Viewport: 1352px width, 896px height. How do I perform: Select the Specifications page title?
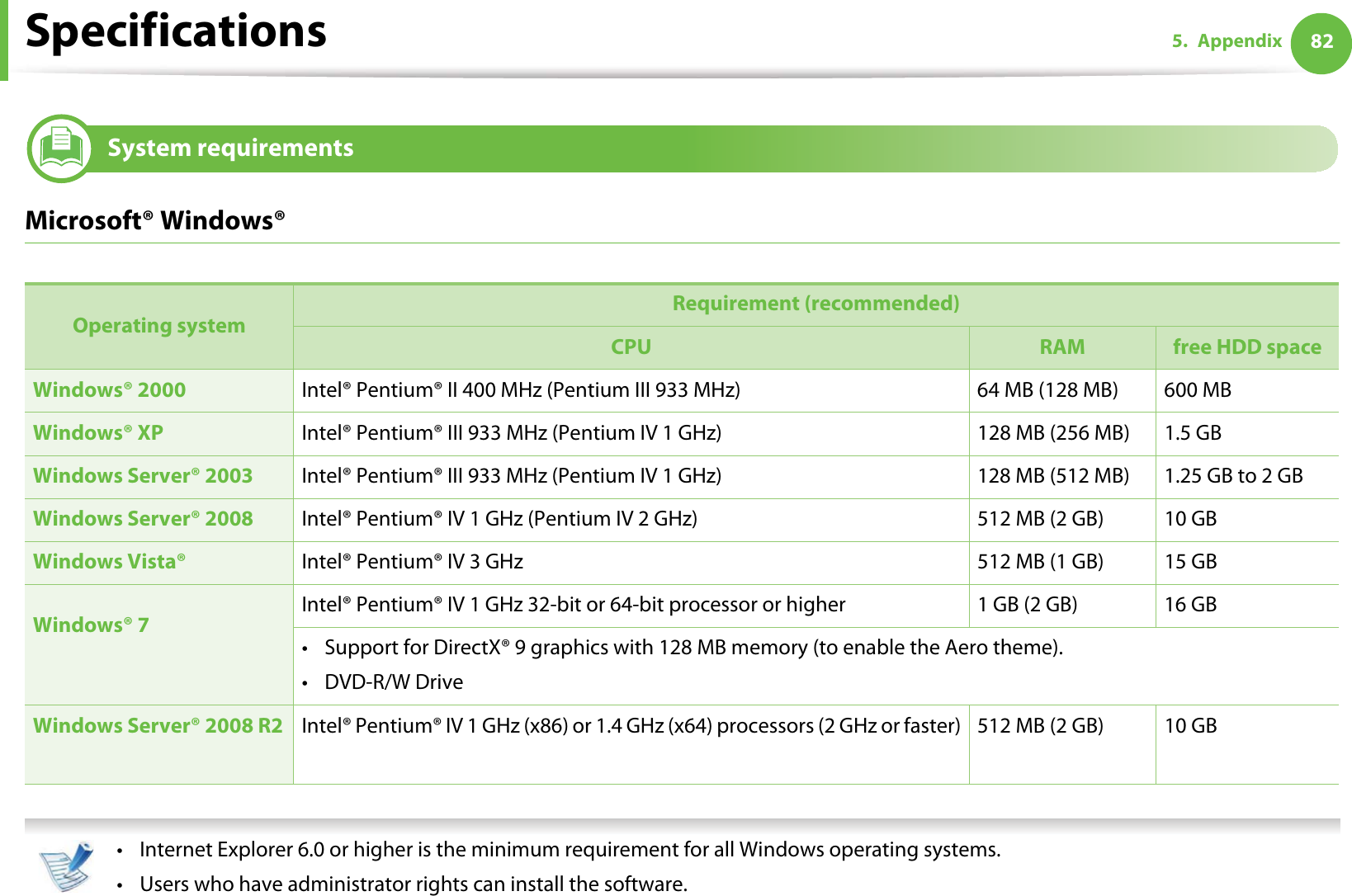(176, 31)
